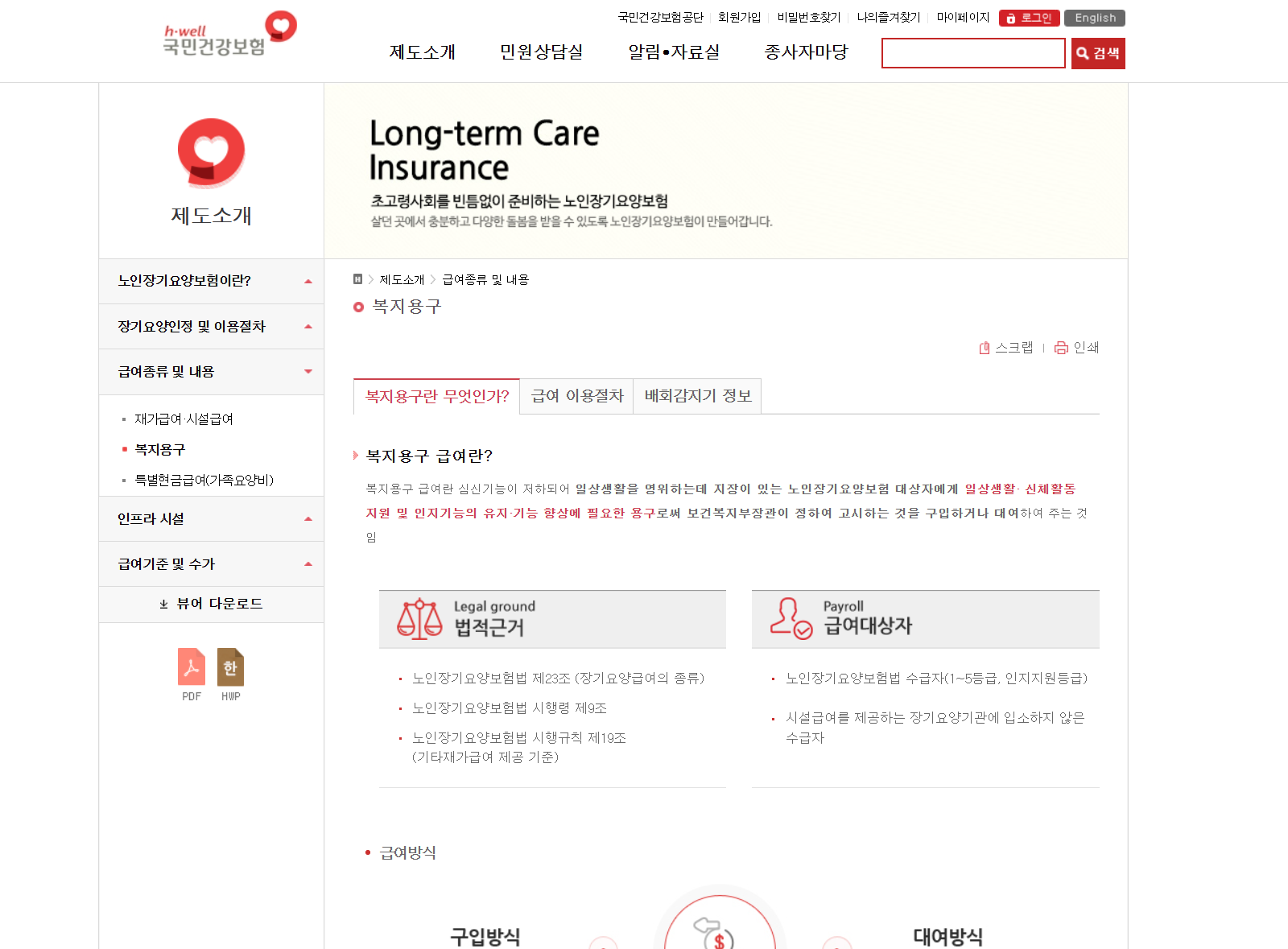The image size is (1288, 949).
Task: Click the 인쇄 text link
Action: 1086,348
